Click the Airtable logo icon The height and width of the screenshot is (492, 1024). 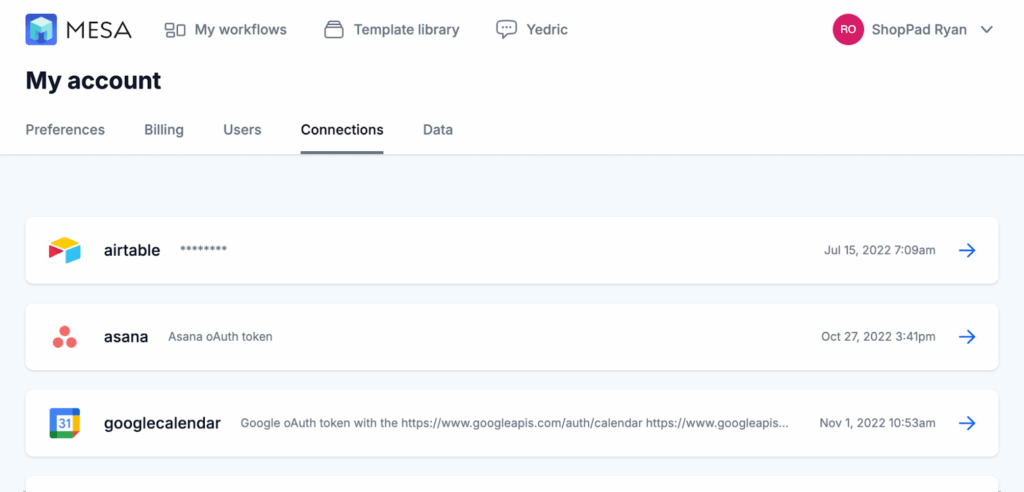pyautogui.click(x=65, y=250)
